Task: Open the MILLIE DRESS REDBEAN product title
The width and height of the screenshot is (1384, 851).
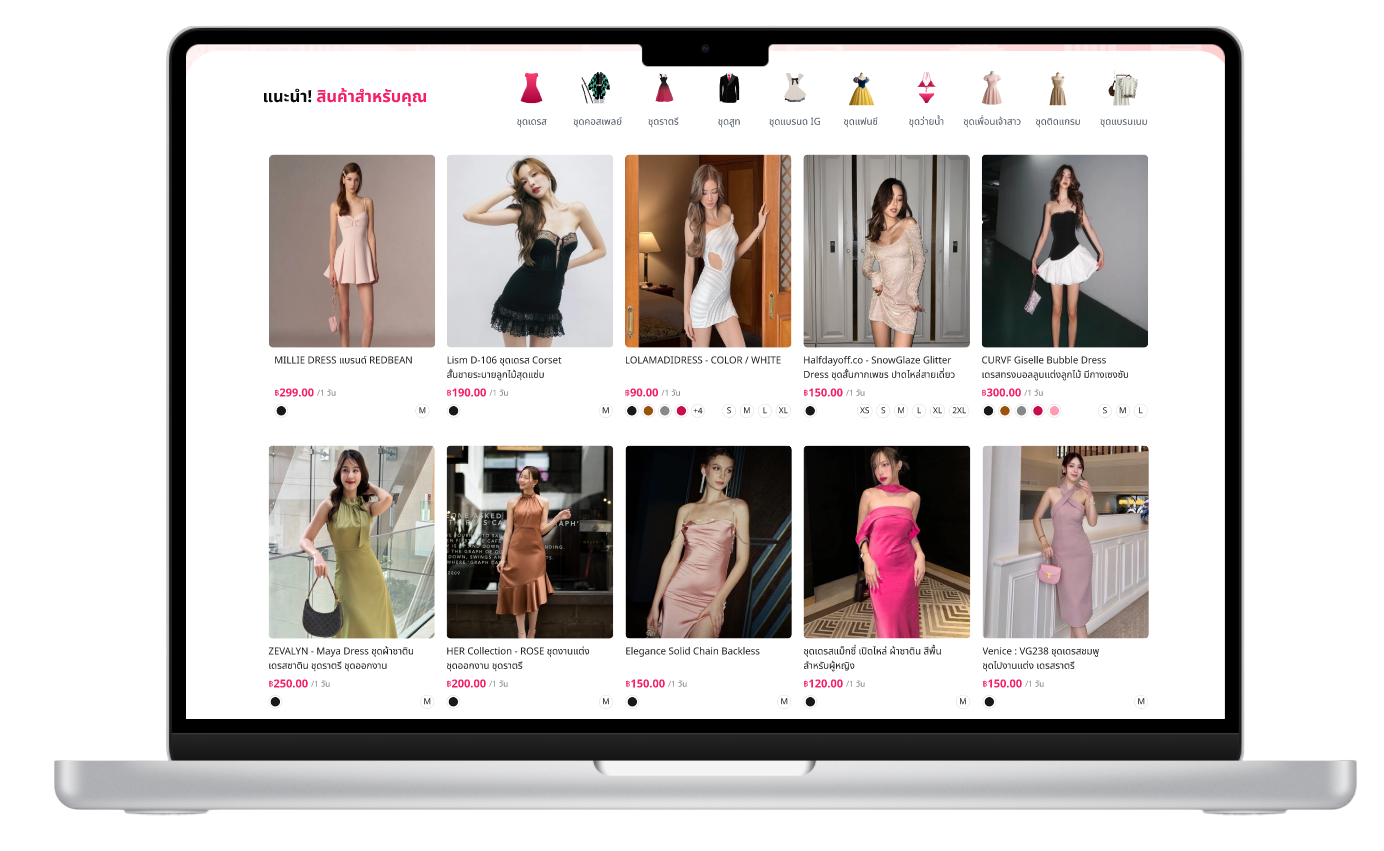Action: (x=343, y=360)
